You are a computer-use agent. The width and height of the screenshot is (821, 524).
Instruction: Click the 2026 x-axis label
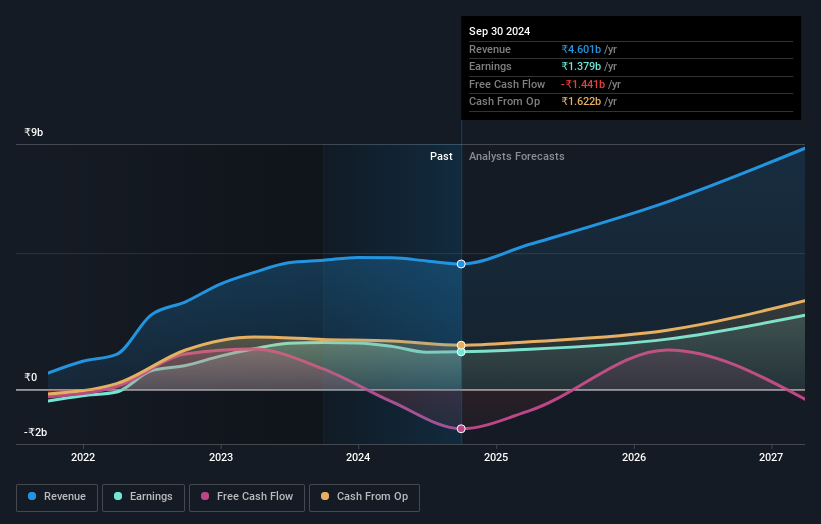634,457
